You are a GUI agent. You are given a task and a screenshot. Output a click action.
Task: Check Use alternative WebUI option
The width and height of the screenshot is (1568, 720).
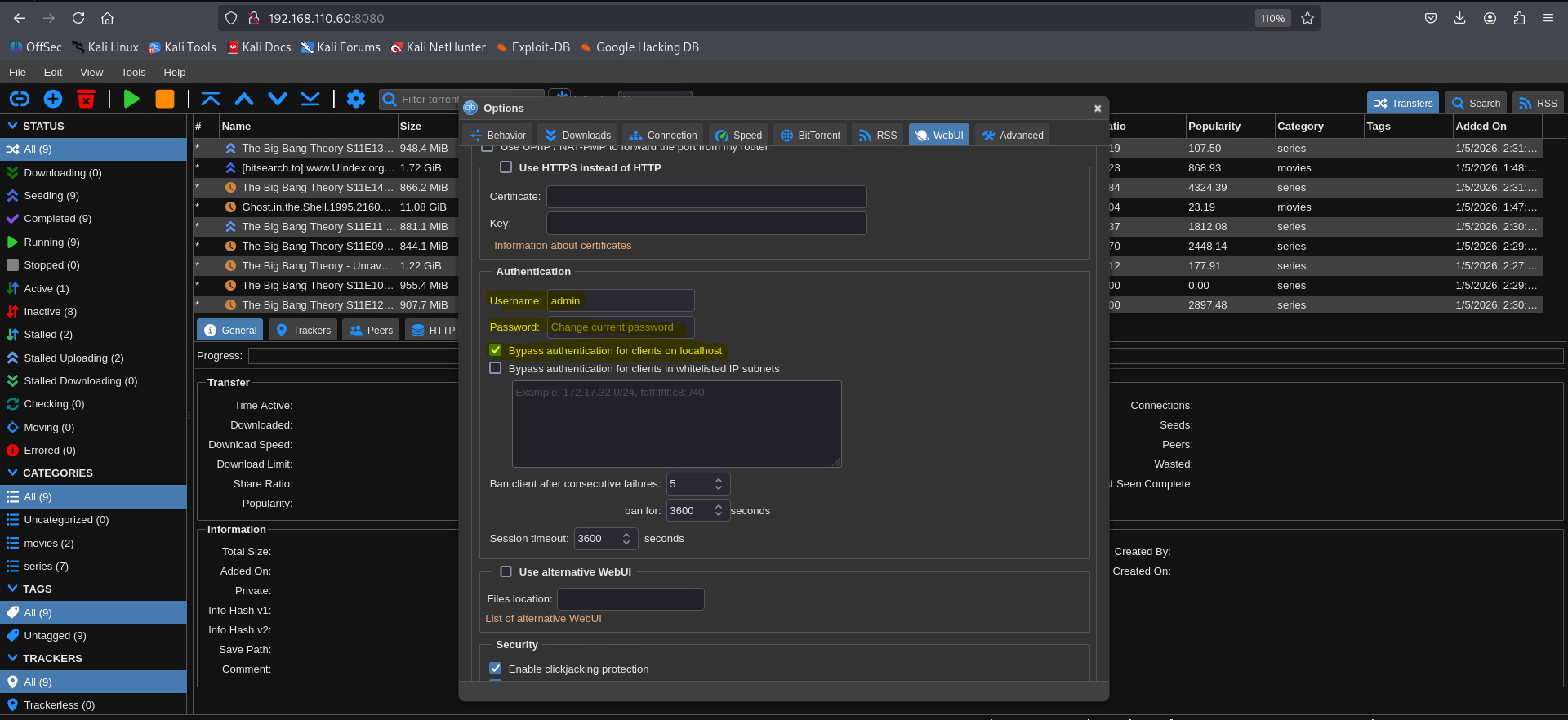point(506,571)
